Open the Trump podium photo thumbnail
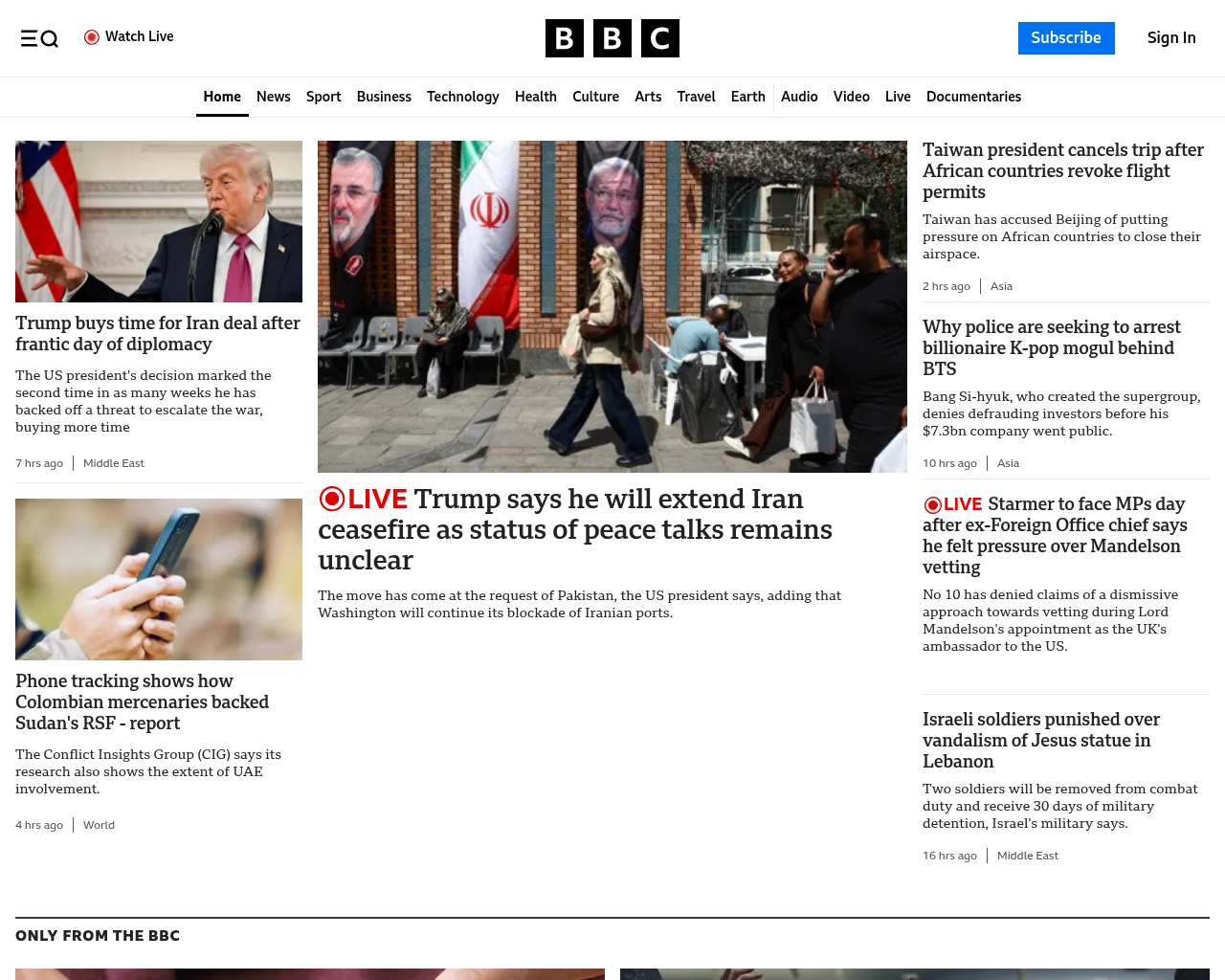 coord(159,222)
